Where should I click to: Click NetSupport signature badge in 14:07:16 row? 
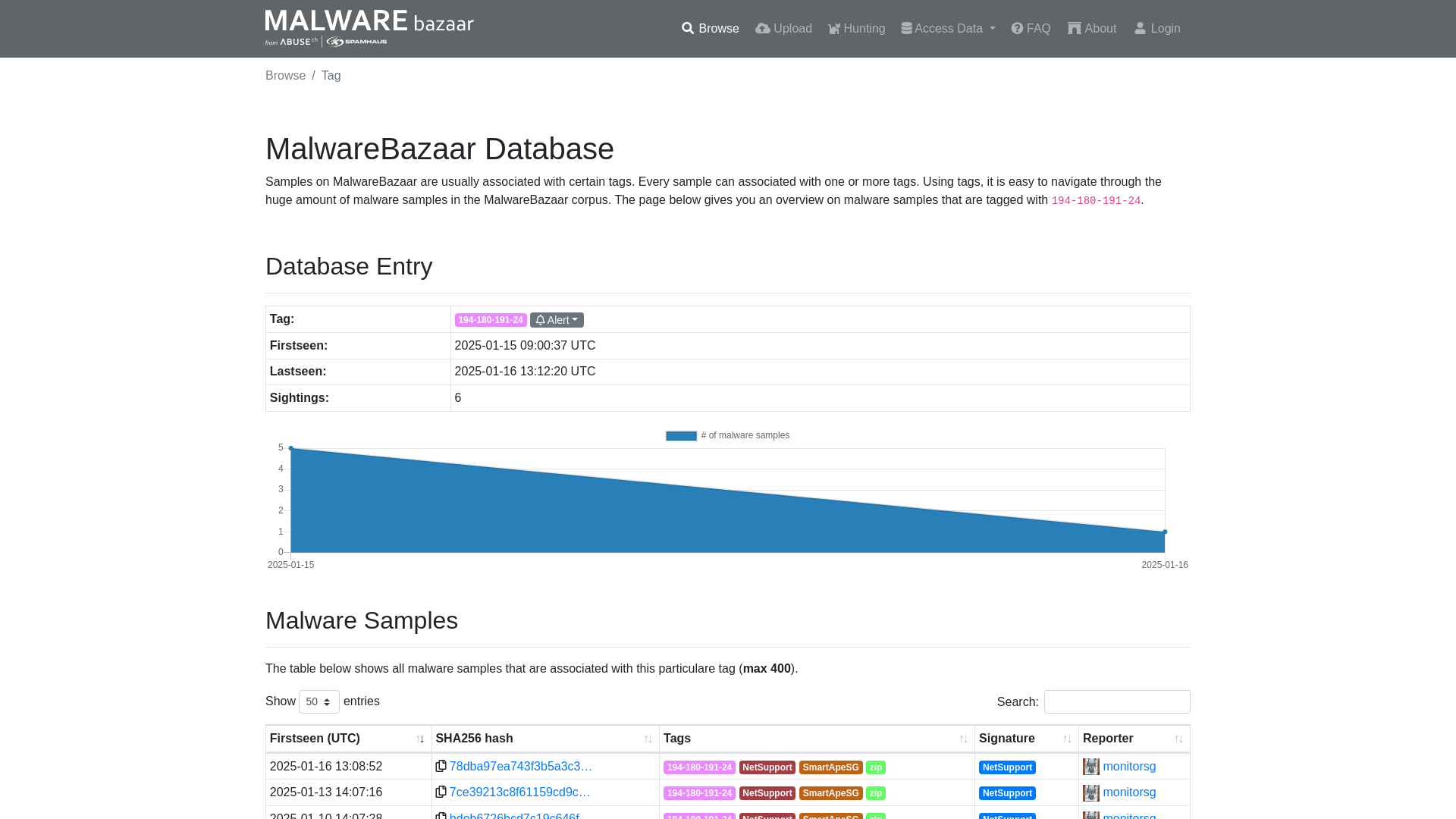pyautogui.click(x=1007, y=793)
